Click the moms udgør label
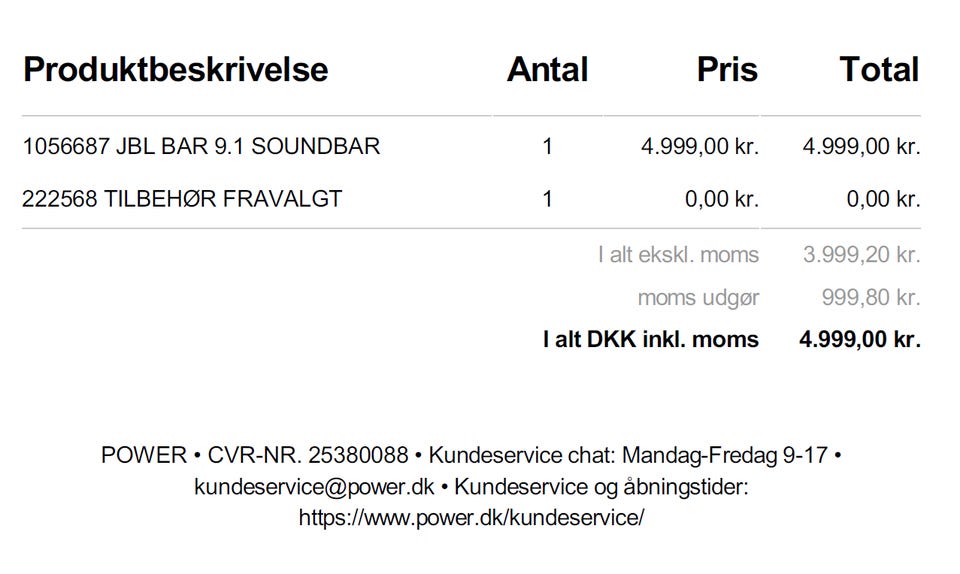960x574 pixels. click(x=699, y=298)
